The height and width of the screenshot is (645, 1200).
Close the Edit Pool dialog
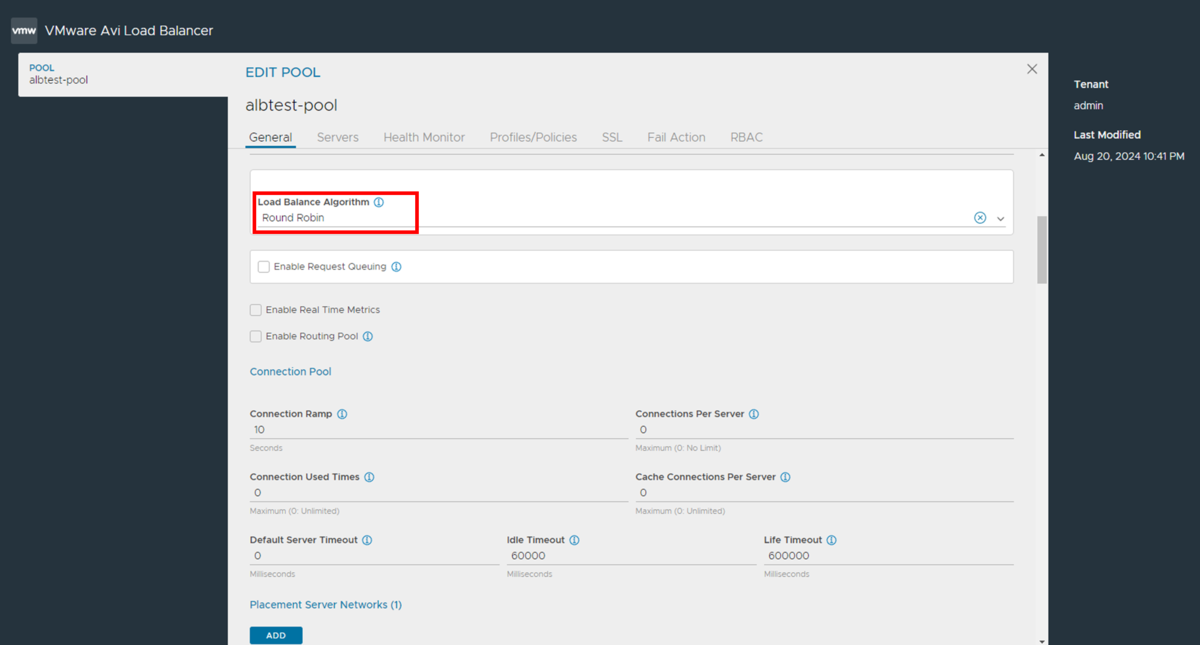coord(1032,69)
